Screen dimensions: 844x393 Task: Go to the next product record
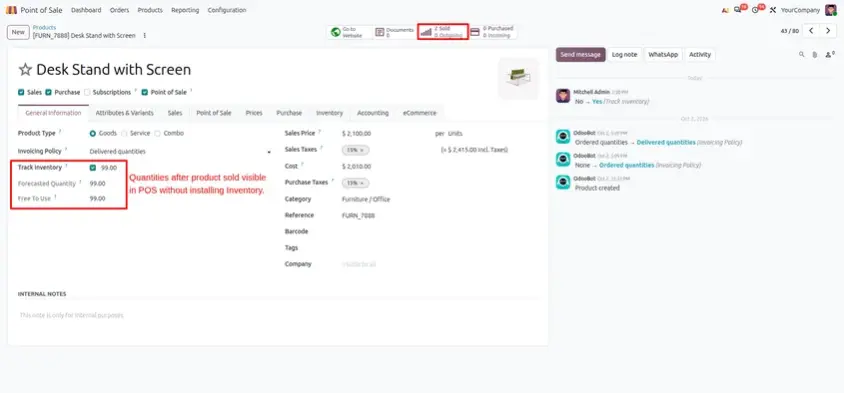(x=828, y=31)
